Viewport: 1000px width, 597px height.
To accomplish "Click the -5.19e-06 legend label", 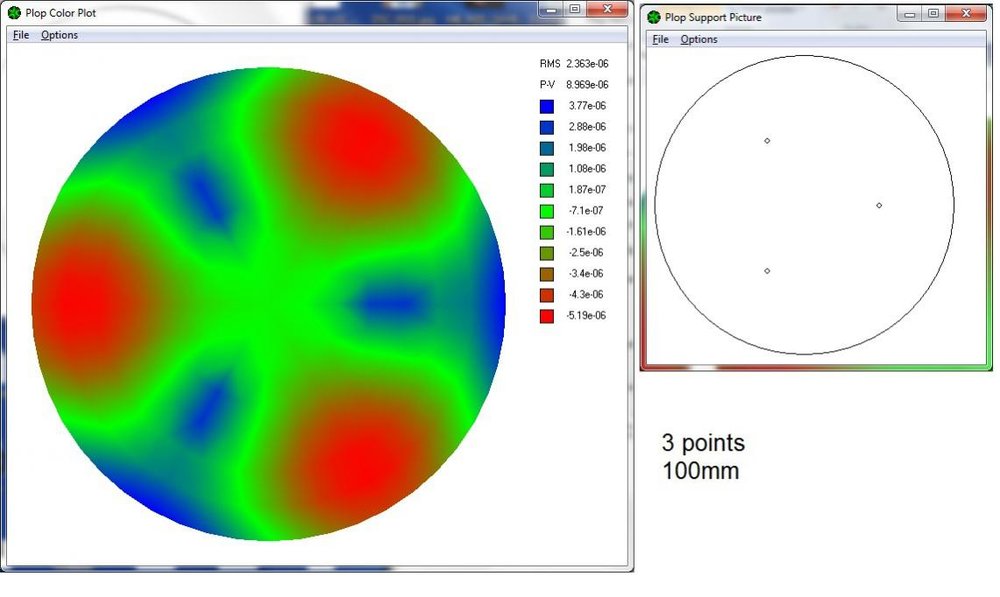I will [586, 316].
